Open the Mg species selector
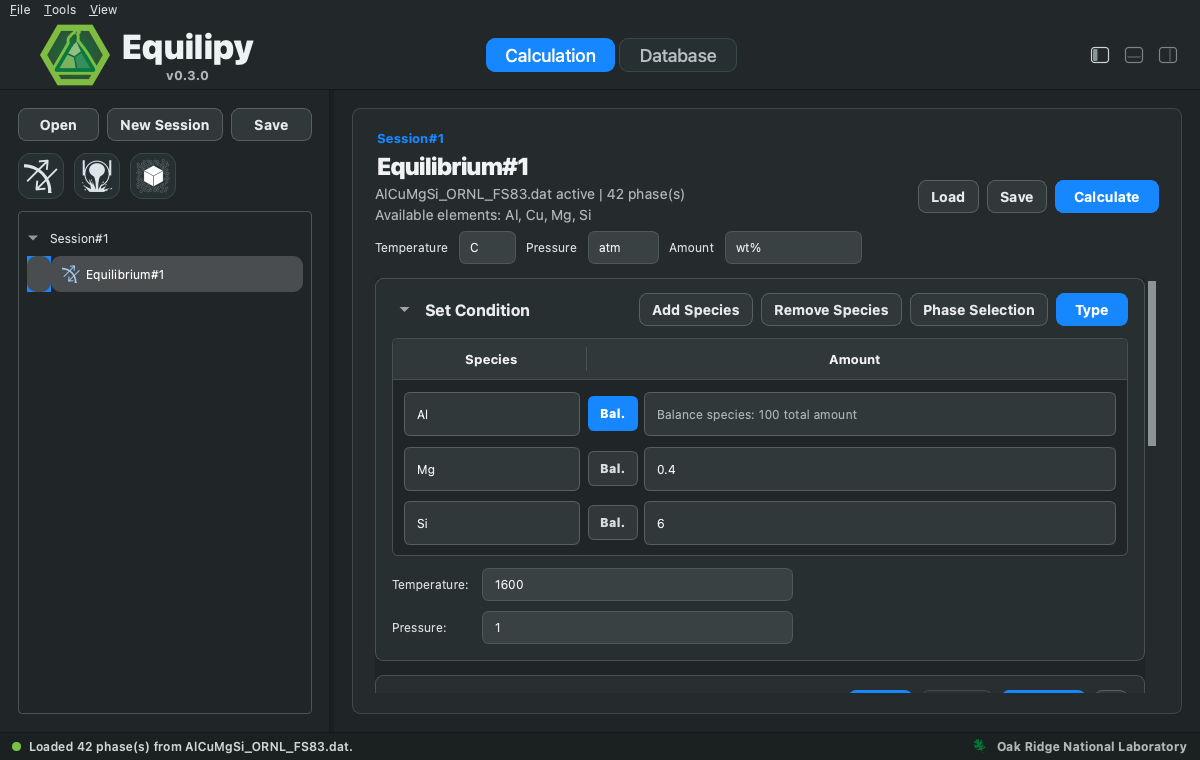The image size is (1200, 760). [x=492, y=468]
